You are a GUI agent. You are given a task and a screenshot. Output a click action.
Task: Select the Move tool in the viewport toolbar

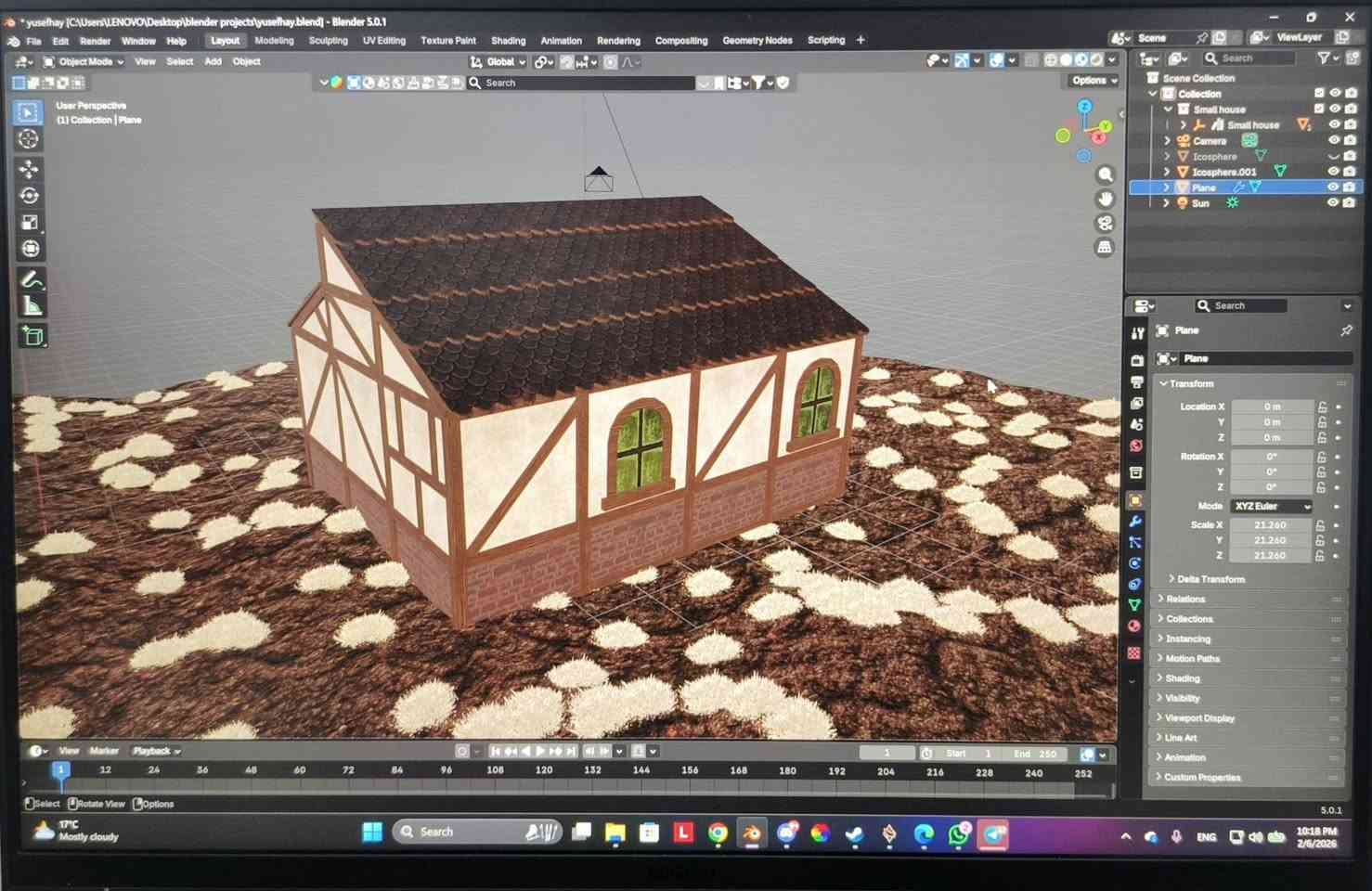pyautogui.click(x=31, y=169)
